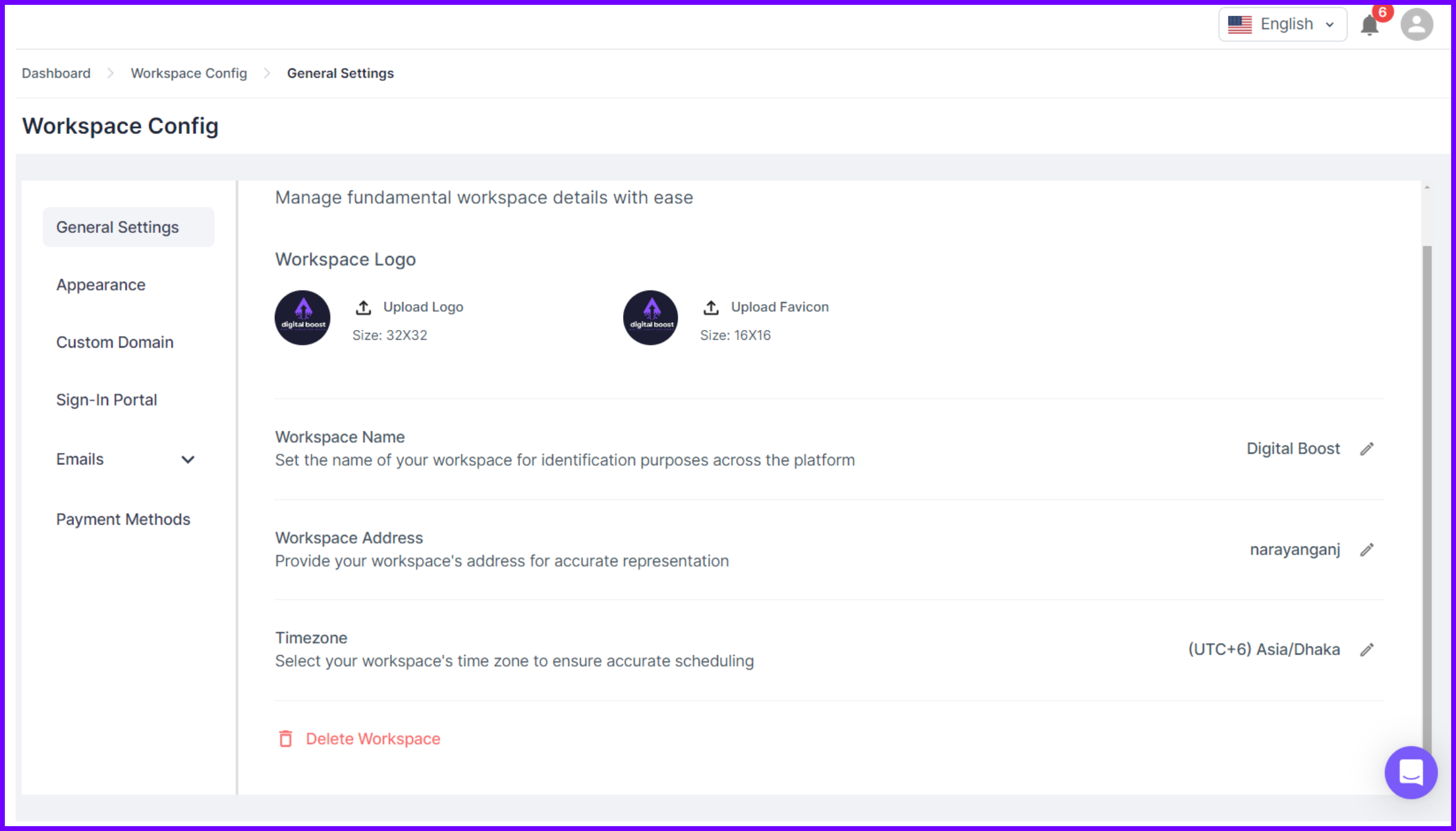The height and width of the screenshot is (831, 1456).
Task: Switch to the Appearance tab
Action: tap(101, 284)
